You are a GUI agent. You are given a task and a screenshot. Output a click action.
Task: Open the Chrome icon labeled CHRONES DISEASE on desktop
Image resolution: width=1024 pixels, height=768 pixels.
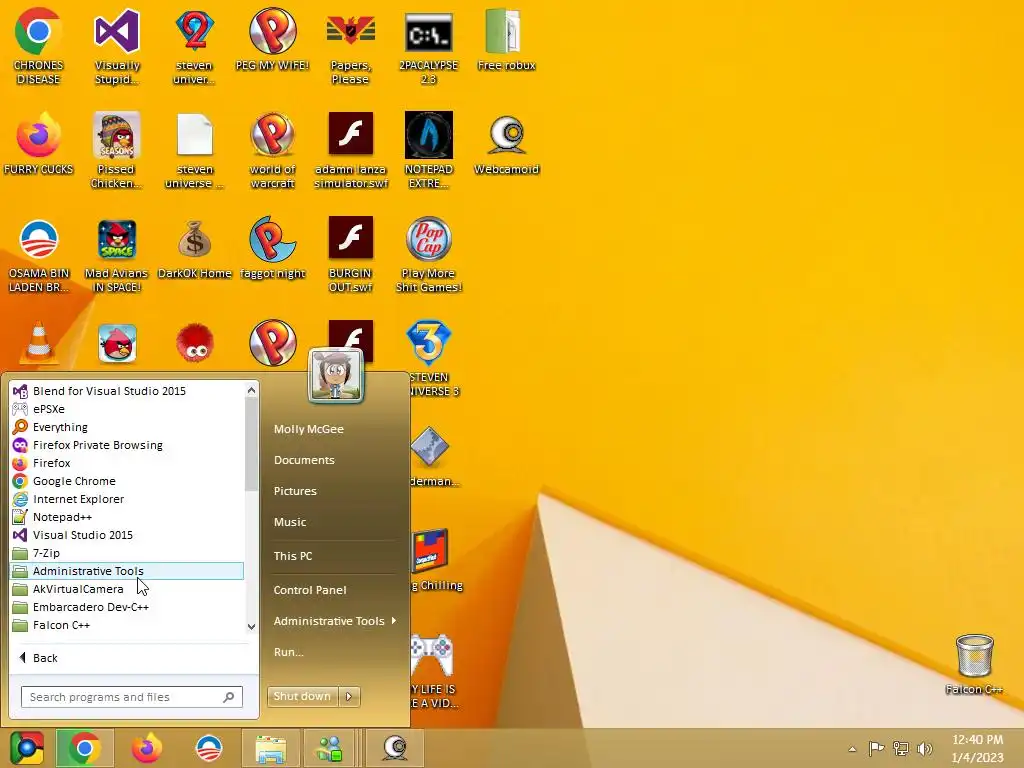point(38,46)
